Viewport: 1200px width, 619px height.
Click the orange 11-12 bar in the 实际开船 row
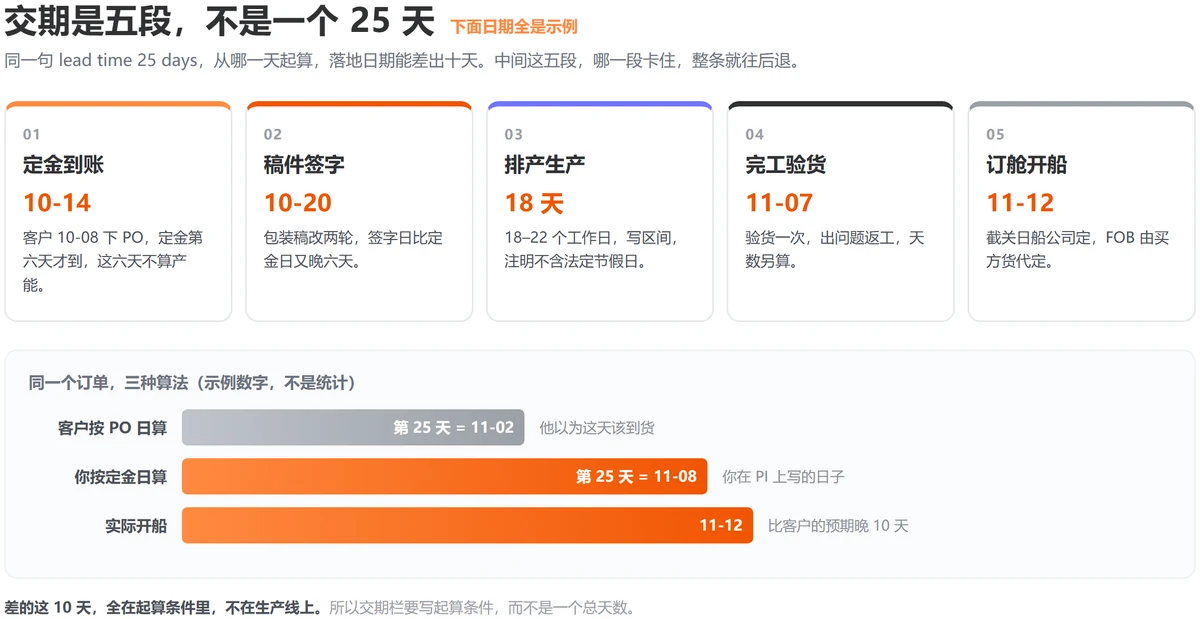tap(467, 526)
